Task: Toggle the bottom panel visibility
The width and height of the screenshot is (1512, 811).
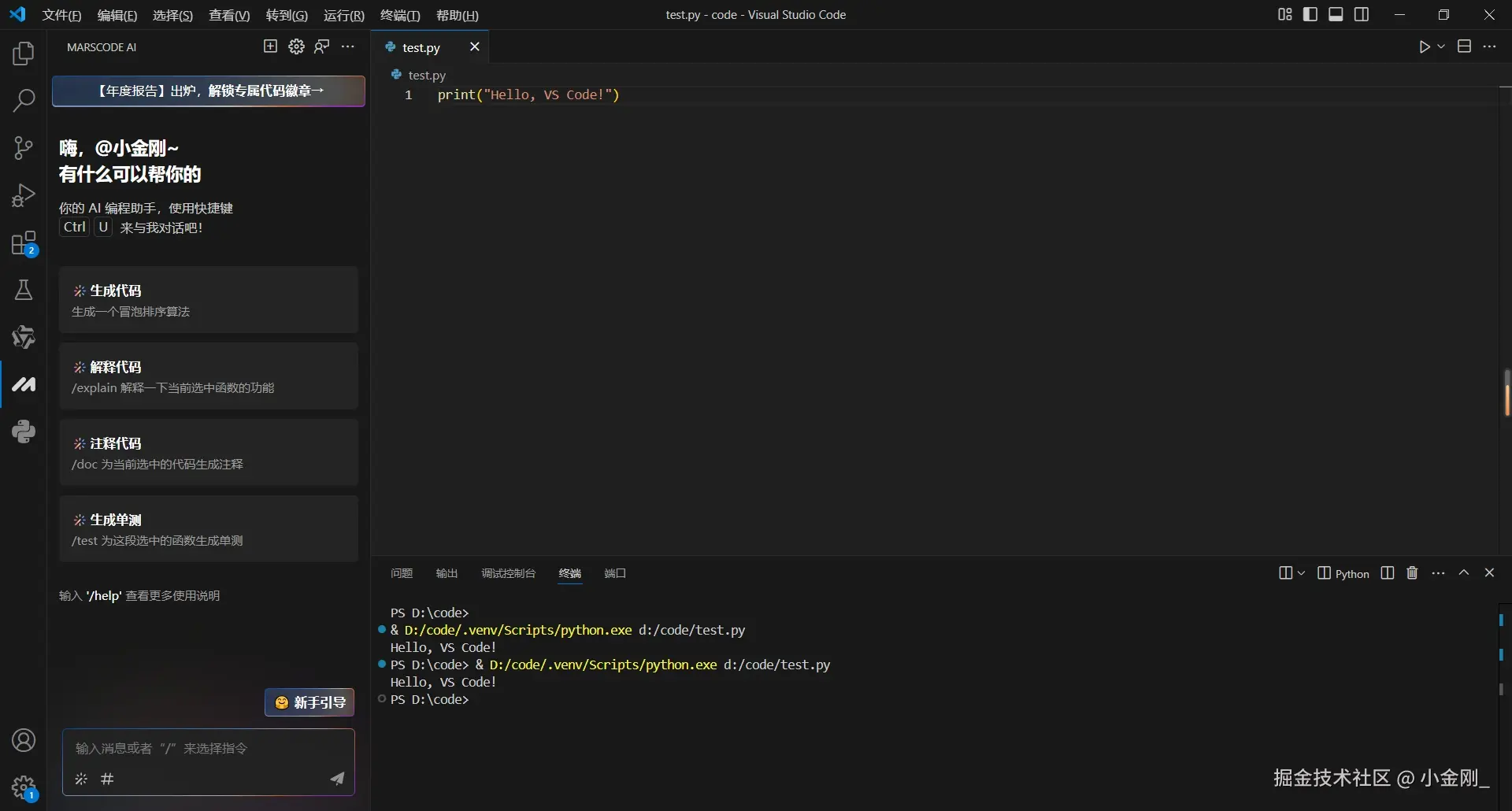Action: [1336, 15]
